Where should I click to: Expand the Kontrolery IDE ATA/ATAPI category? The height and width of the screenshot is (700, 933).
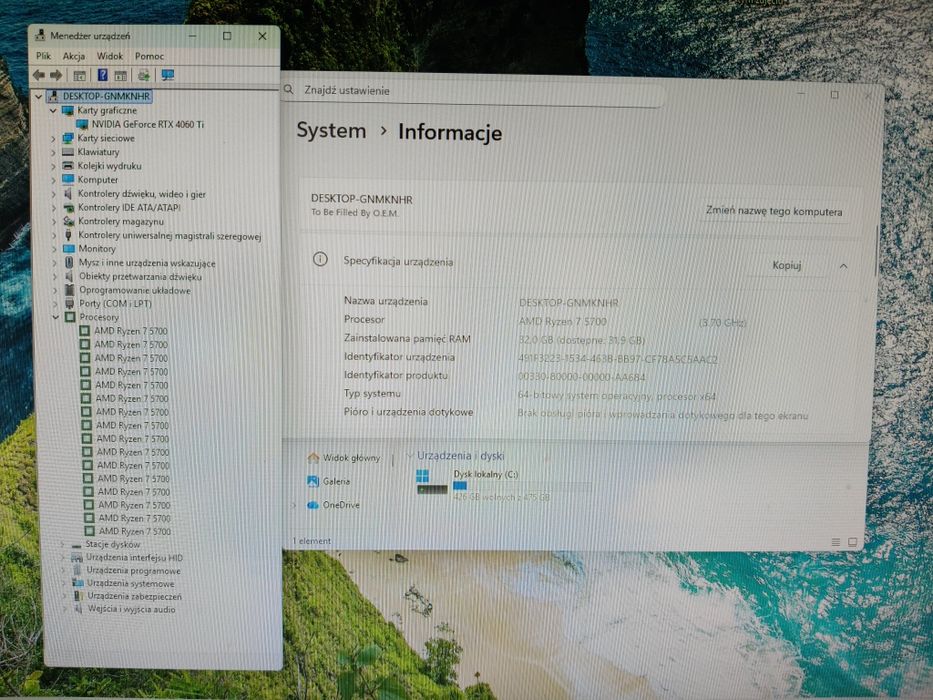(54, 208)
